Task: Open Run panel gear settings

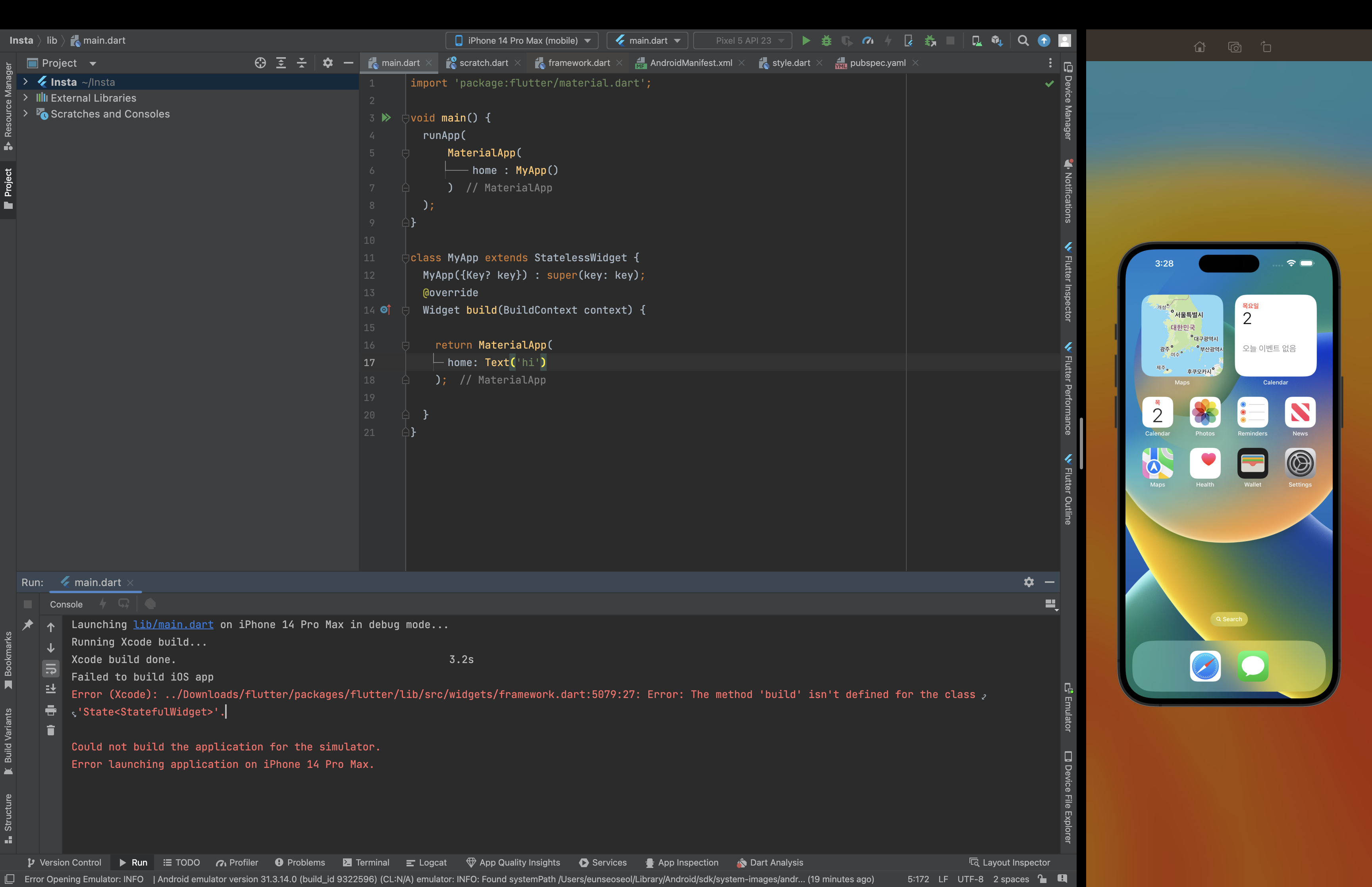Action: (x=1029, y=582)
